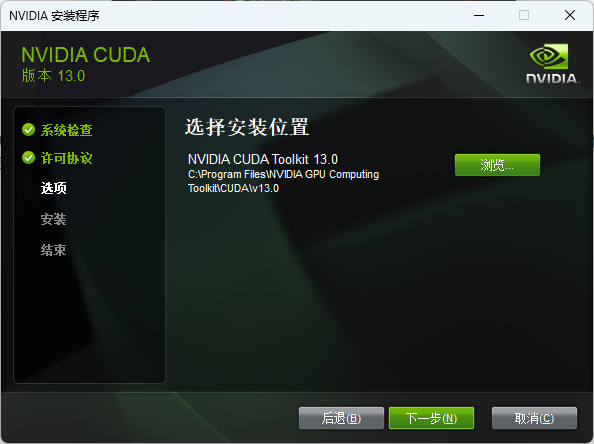Viewport: 594px width, 444px height.
Task: Click the 选择安装位置 heading
Action: tap(247, 127)
